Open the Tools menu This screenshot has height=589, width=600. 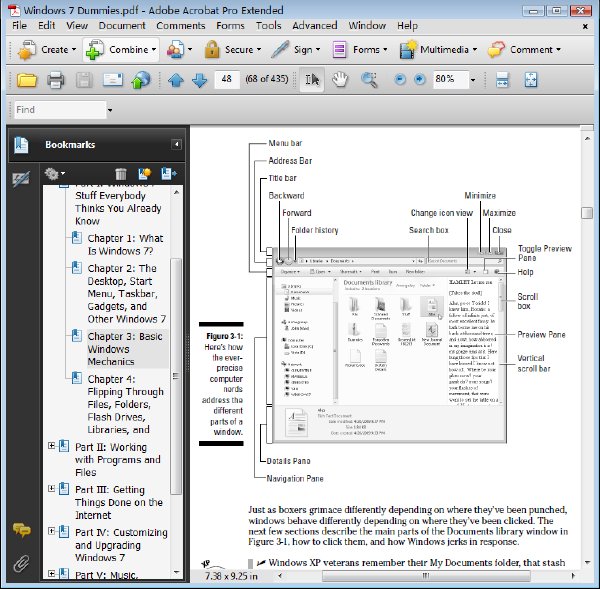point(269,26)
